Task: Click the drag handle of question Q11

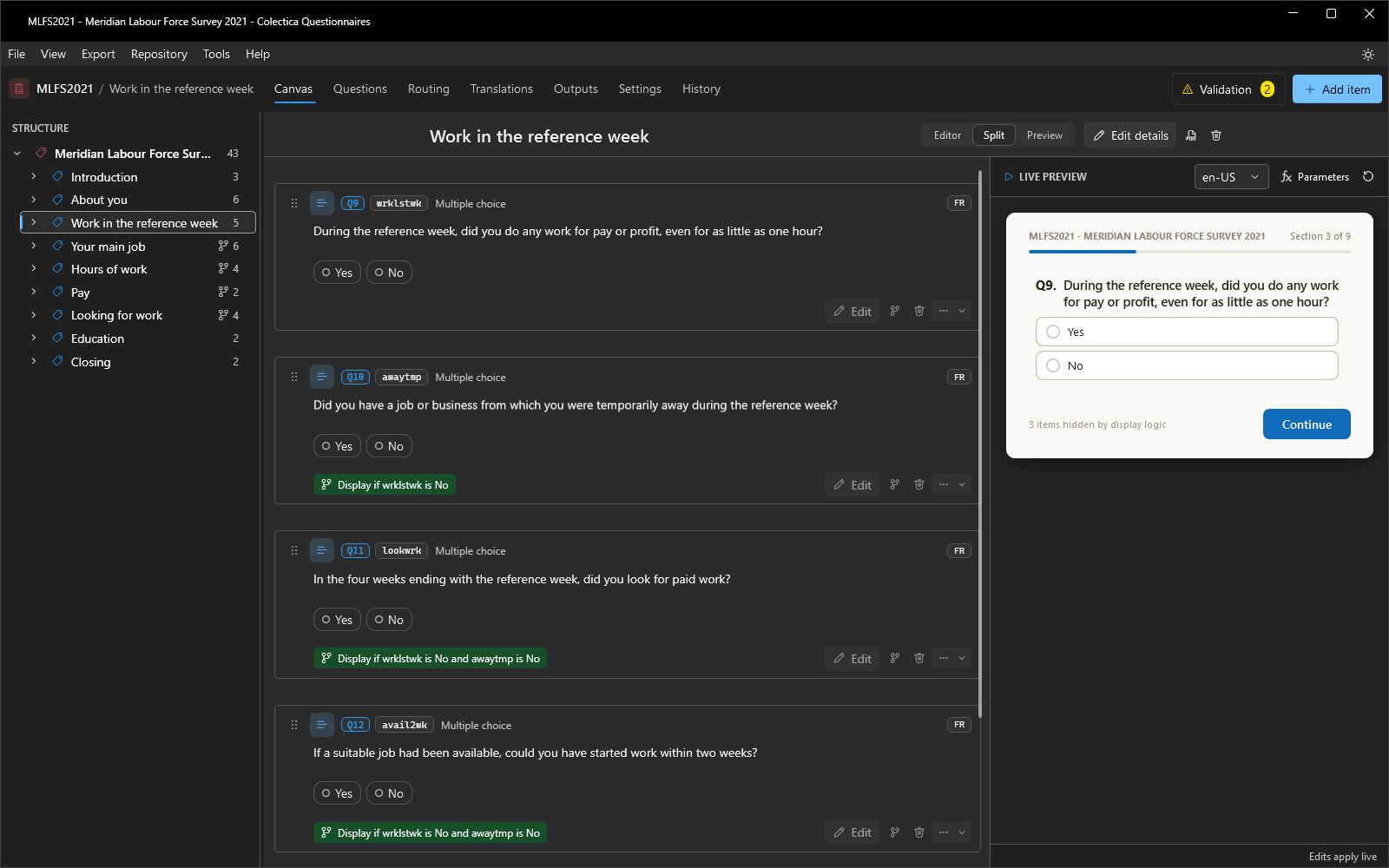Action: (x=294, y=550)
